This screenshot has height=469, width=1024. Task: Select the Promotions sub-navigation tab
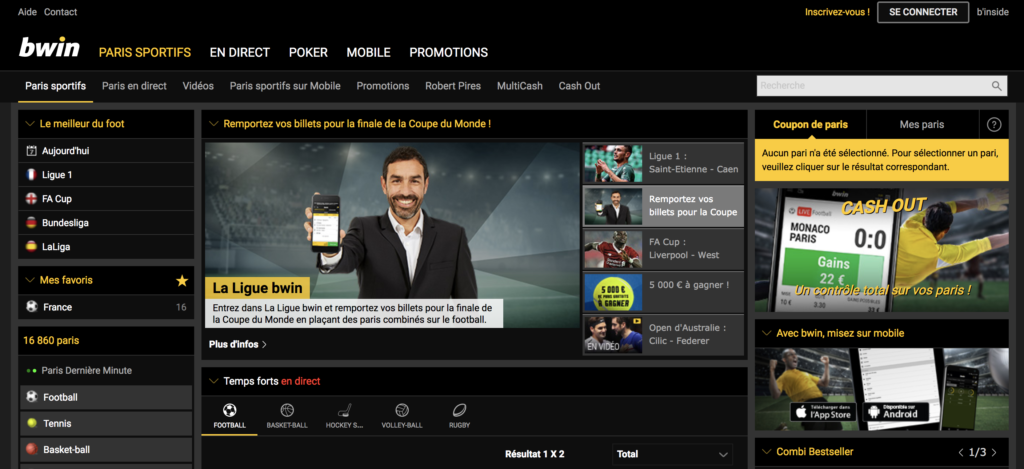(383, 86)
